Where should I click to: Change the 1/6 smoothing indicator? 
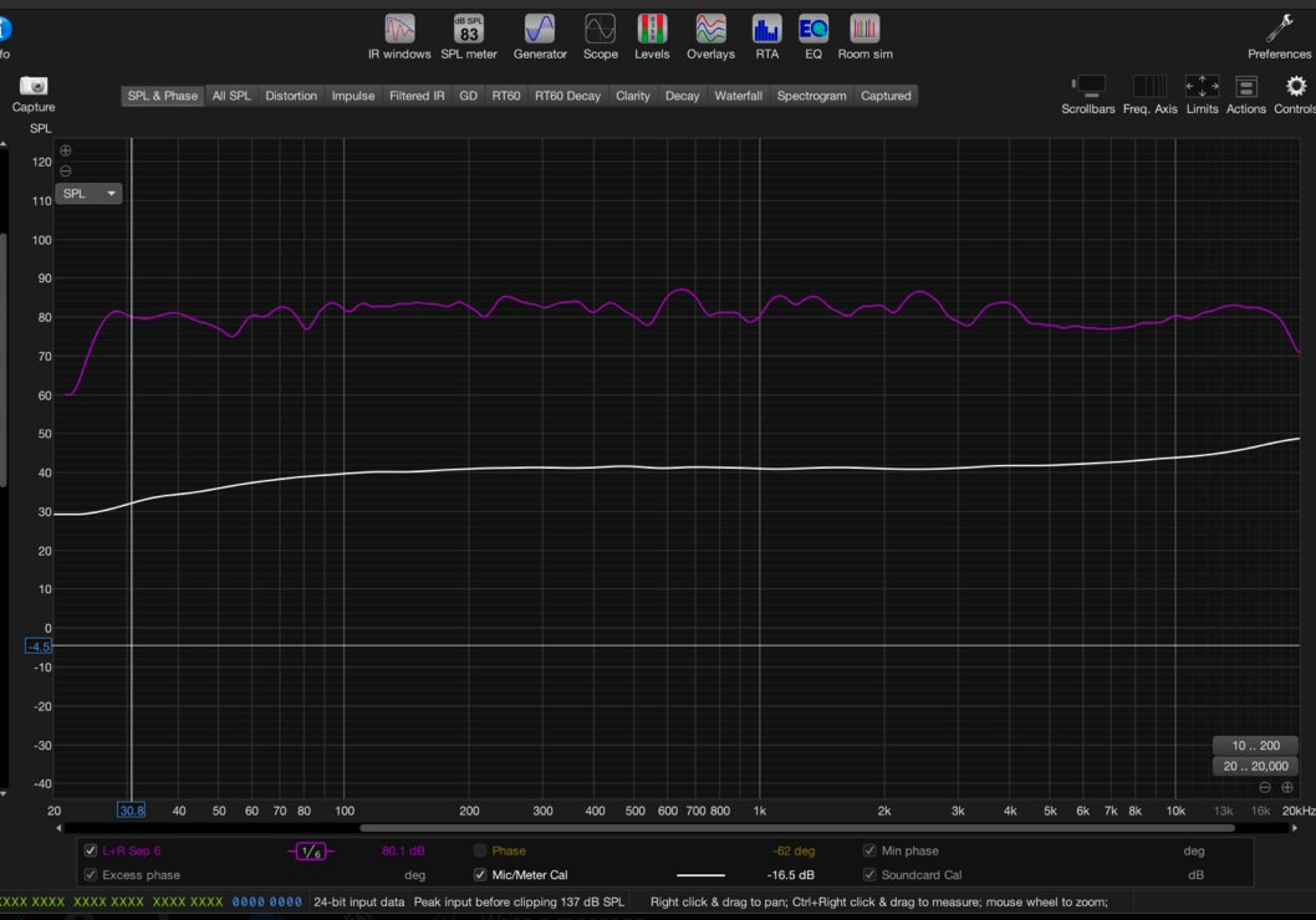310,851
